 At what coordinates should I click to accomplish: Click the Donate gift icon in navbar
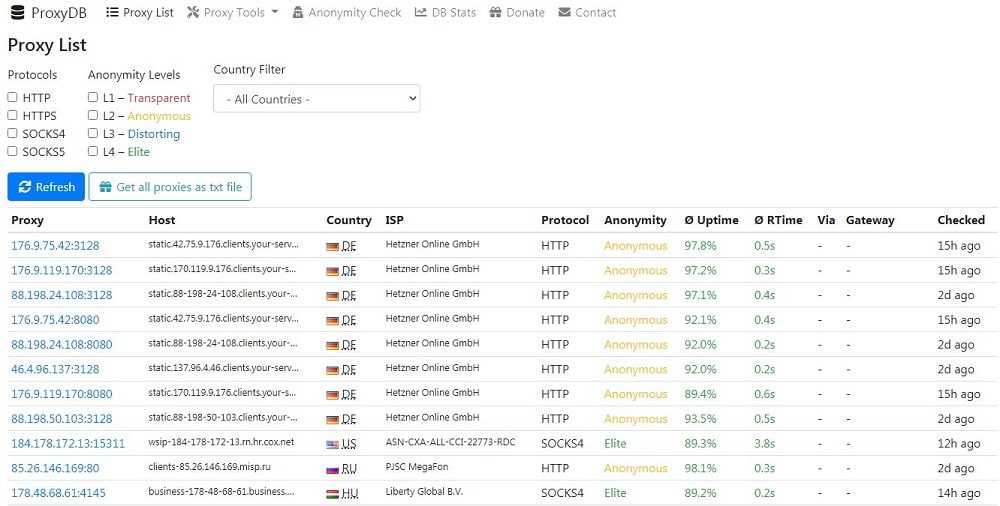point(497,13)
